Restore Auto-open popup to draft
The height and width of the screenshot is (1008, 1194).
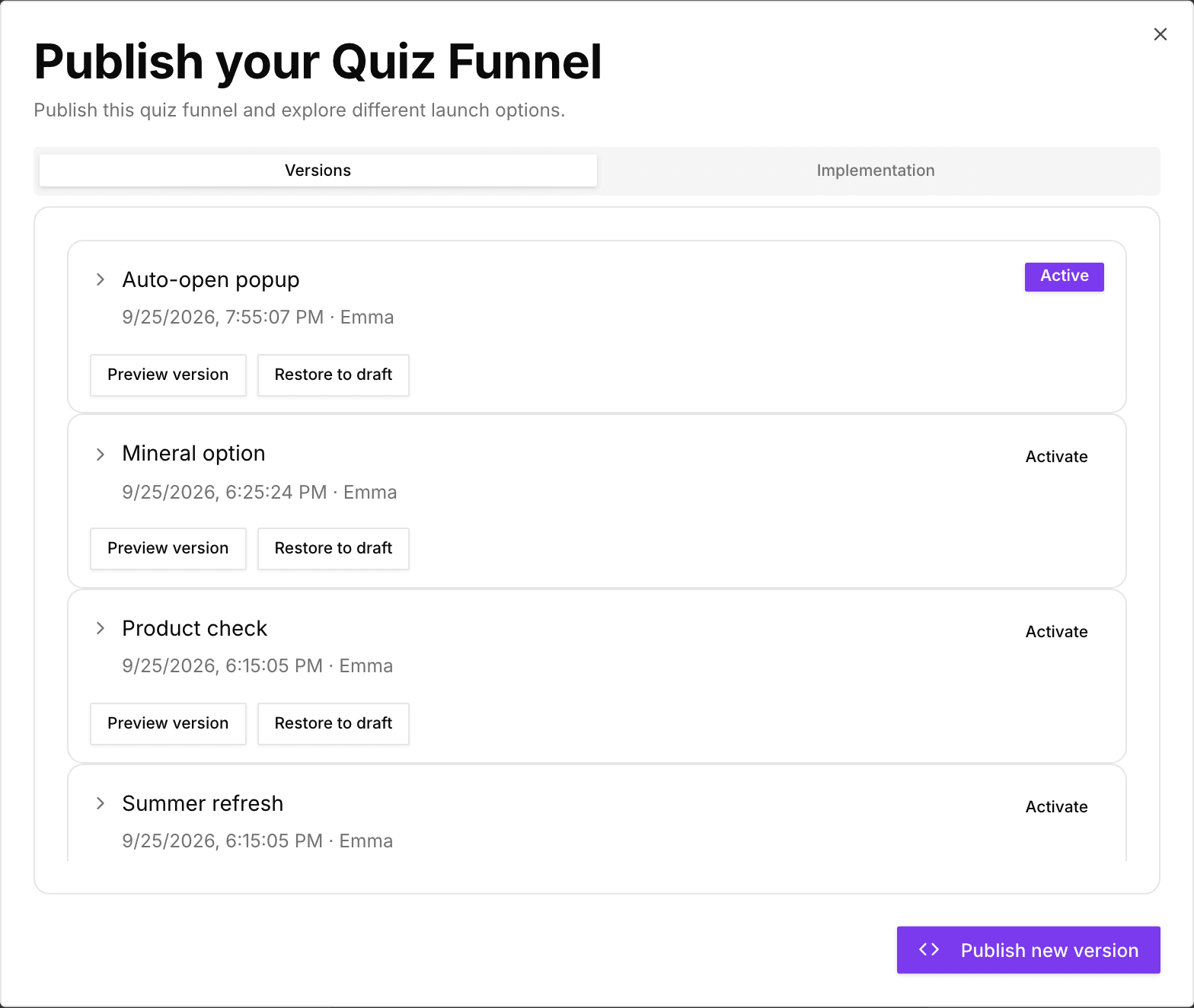(334, 375)
